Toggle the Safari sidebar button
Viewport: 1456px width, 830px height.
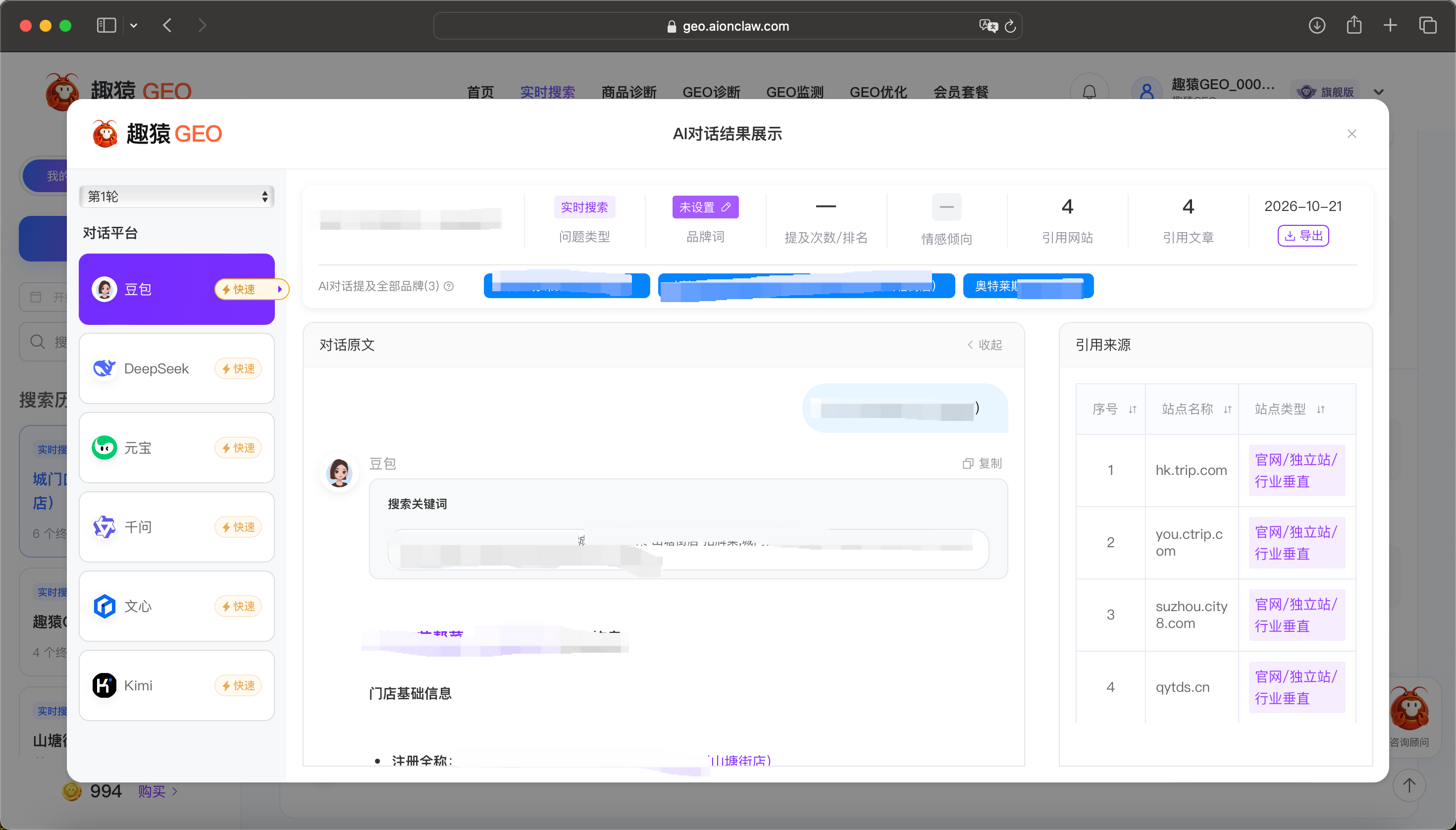pos(106,26)
